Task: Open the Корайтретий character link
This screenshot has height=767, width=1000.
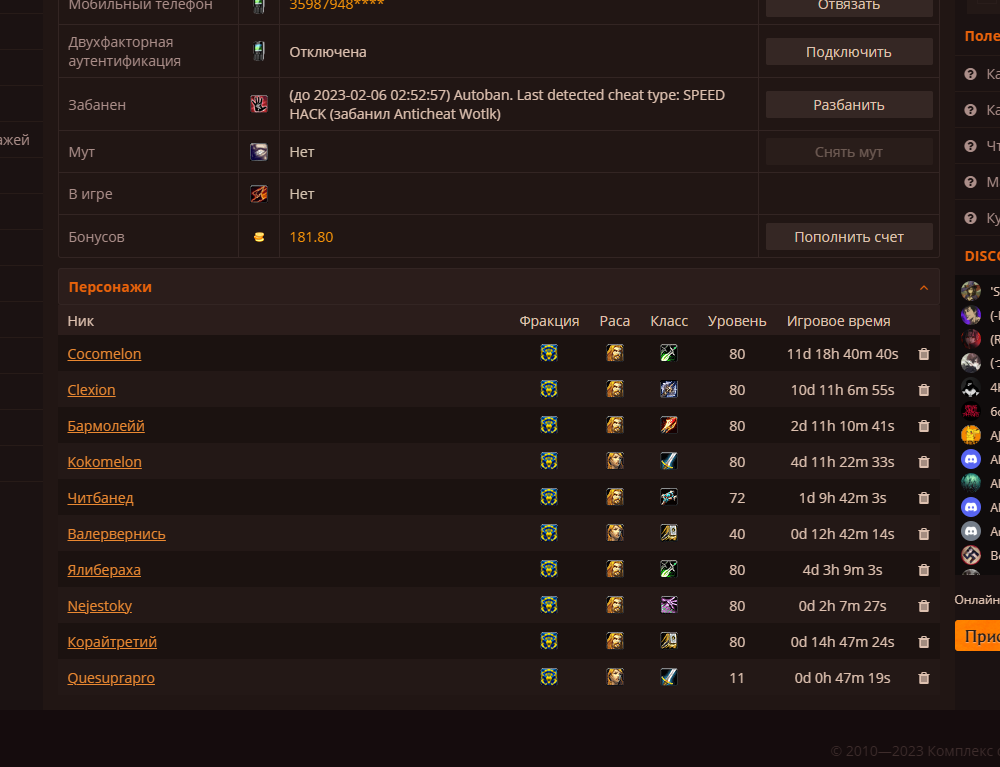Action: (112, 642)
